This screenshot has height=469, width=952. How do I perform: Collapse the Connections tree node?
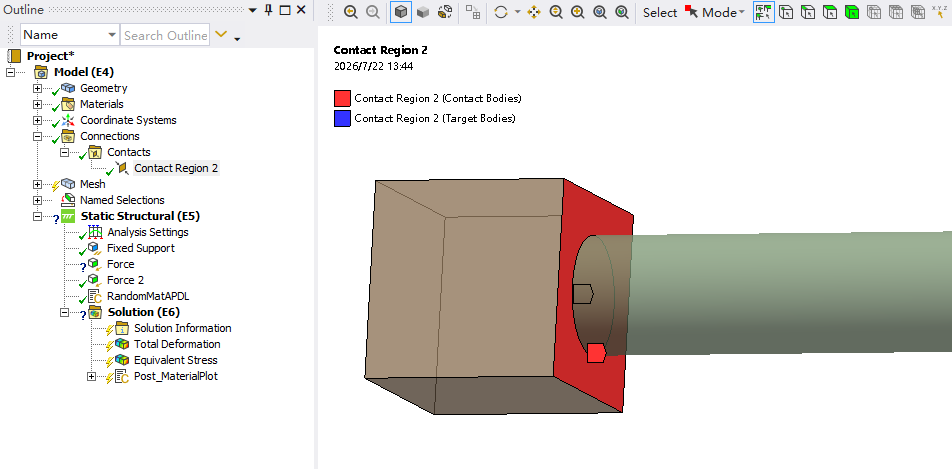point(38,136)
